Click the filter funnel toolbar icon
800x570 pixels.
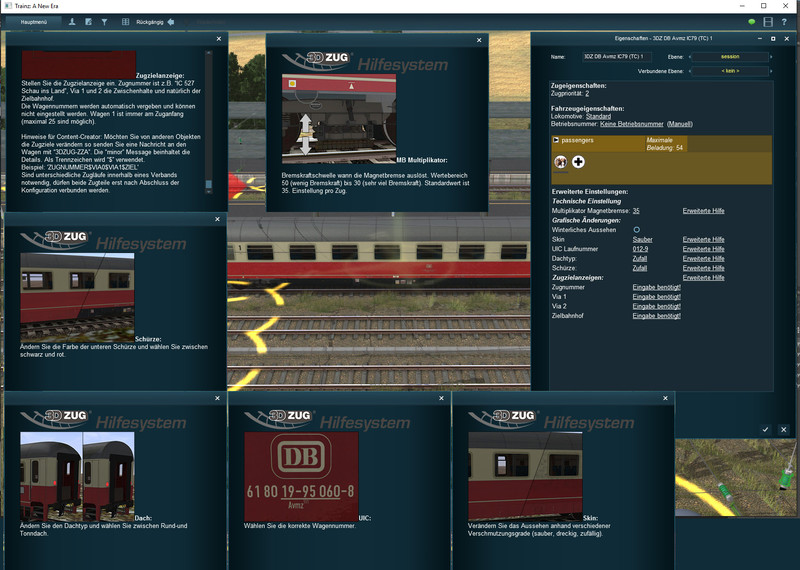click(x=106, y=21)
